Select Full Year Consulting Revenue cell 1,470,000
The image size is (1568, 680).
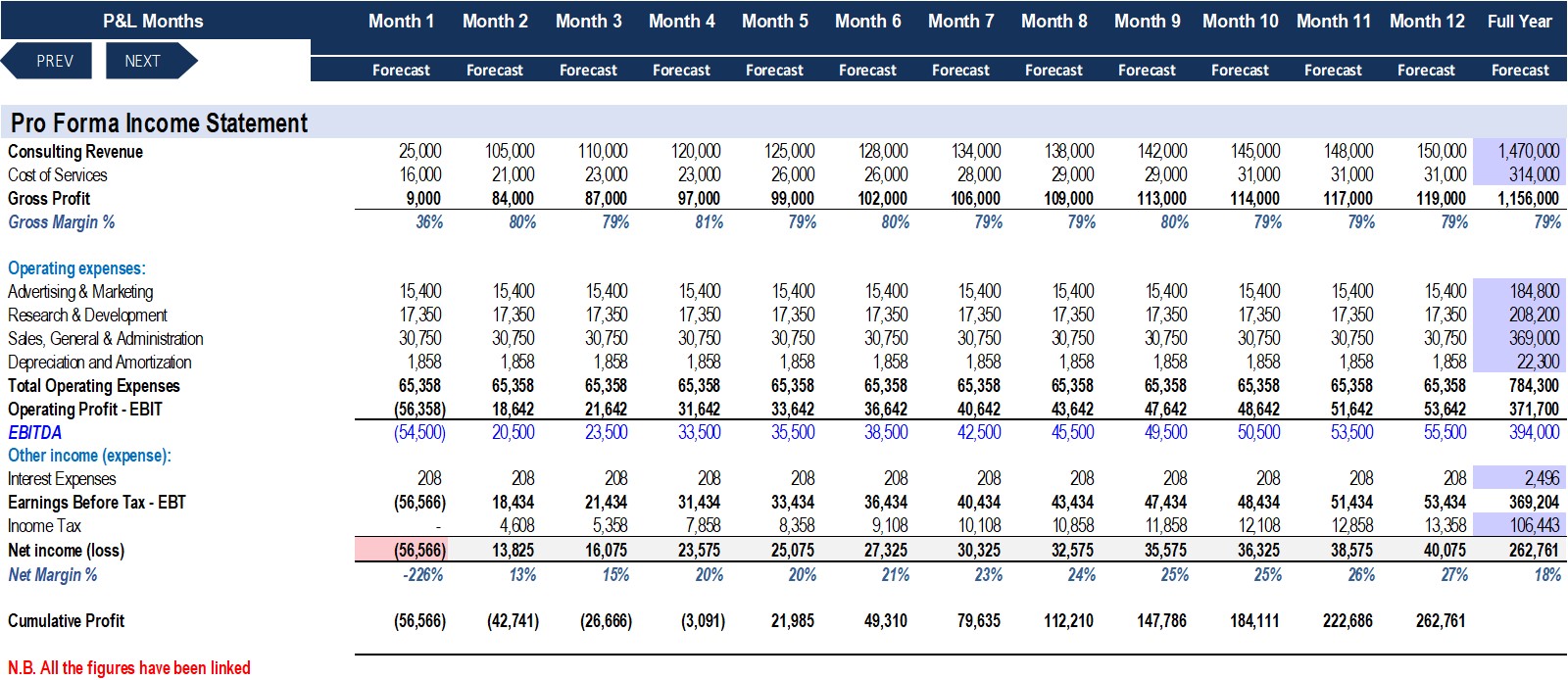(x=1521, y=151)
